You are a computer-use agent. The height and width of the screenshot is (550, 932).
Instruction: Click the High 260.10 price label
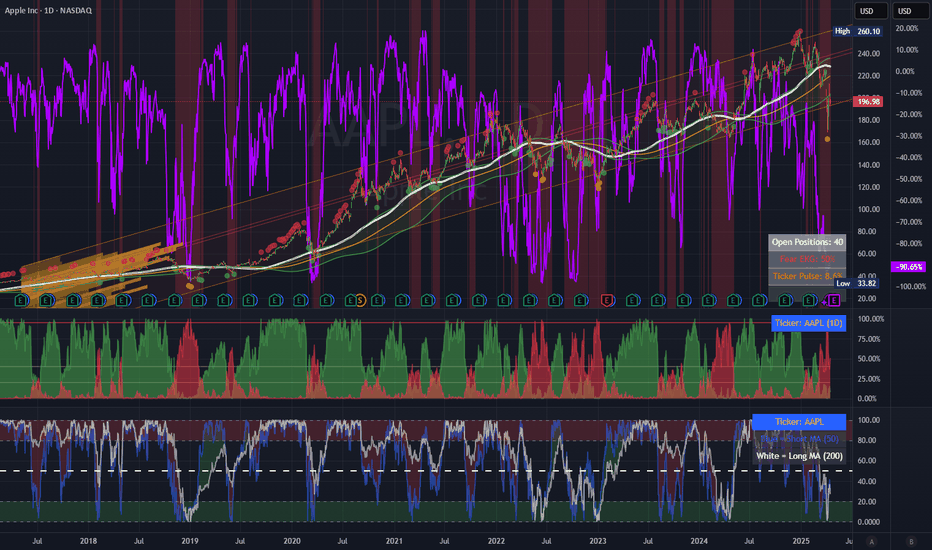(857, 31)
